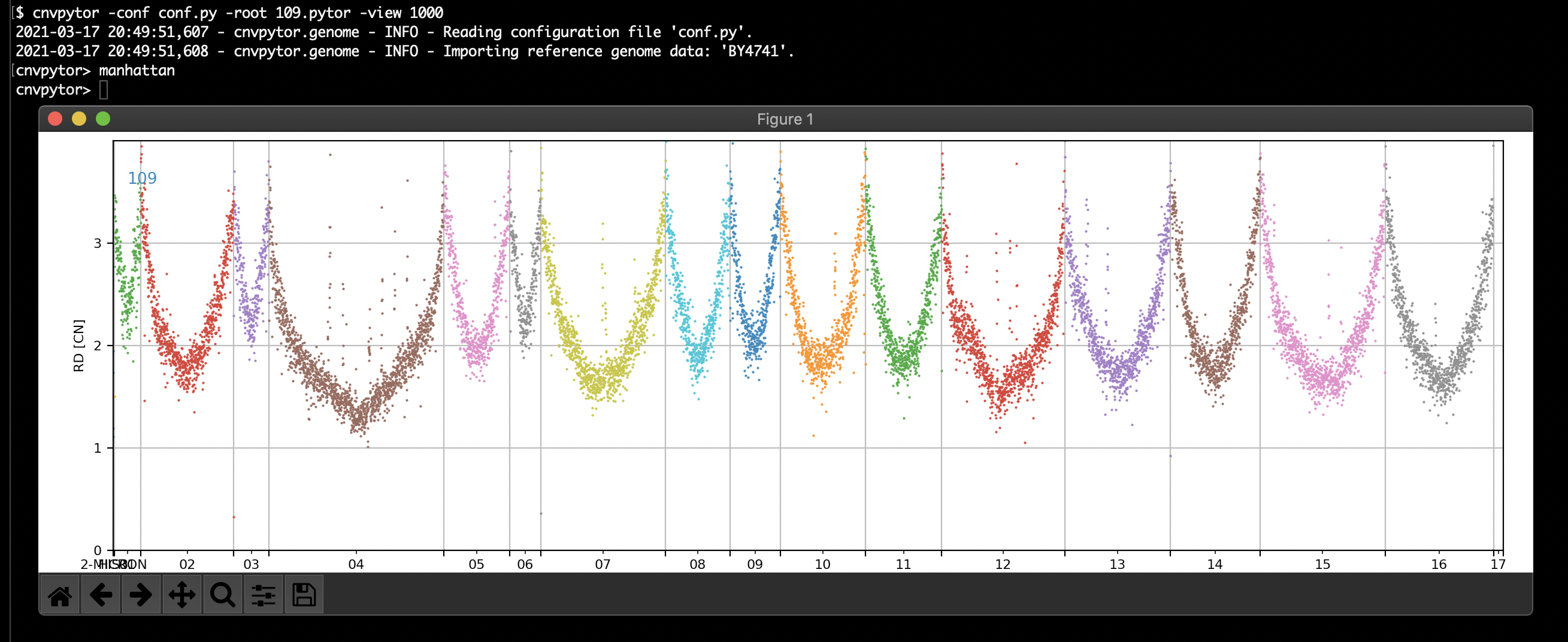Click the green zoom traffic-light button
This screenshot has width=1568, height=642.
click(x=104, y=119)
